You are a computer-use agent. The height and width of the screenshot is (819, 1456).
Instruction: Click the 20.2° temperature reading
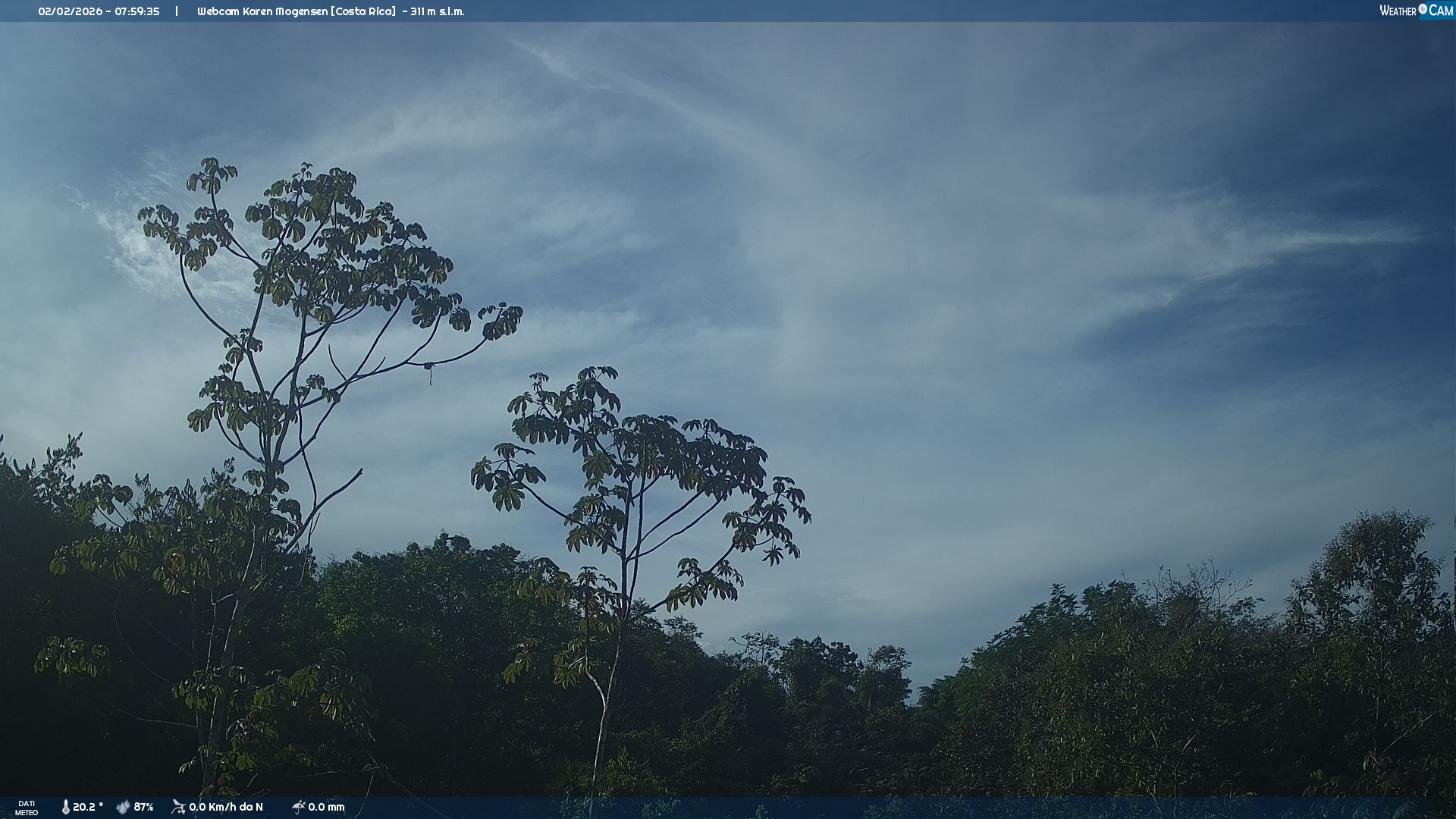coord(88,807)
